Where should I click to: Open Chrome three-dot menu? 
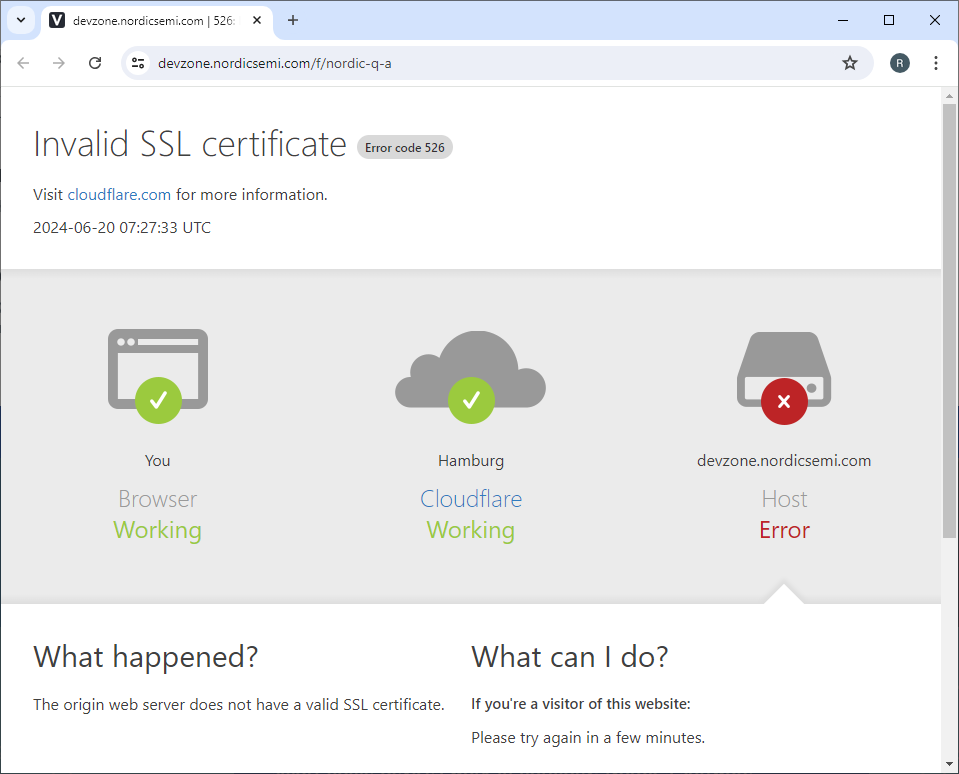(x=935, y=63)
